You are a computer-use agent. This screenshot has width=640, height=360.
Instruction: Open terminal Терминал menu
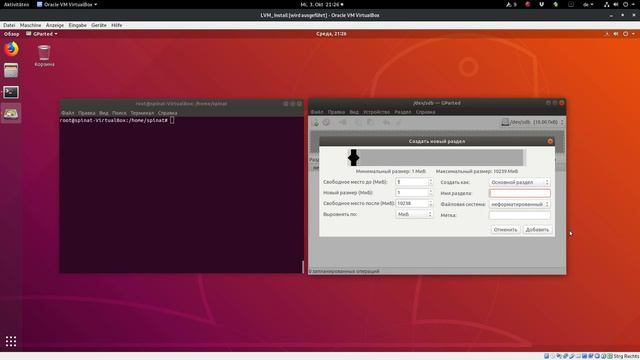[x=142, y=113]
